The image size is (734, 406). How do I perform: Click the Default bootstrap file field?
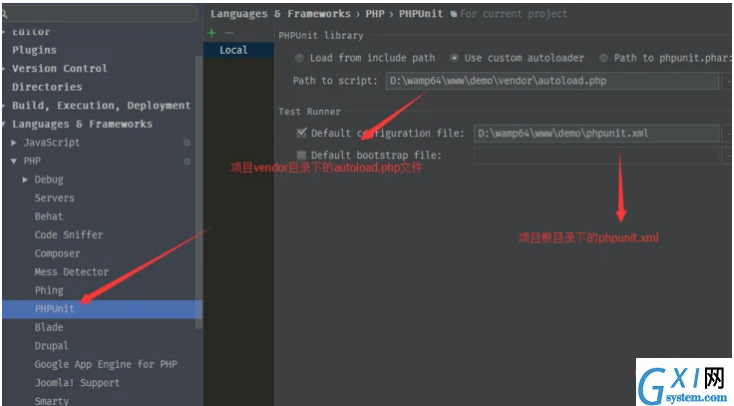click(596, 155)
